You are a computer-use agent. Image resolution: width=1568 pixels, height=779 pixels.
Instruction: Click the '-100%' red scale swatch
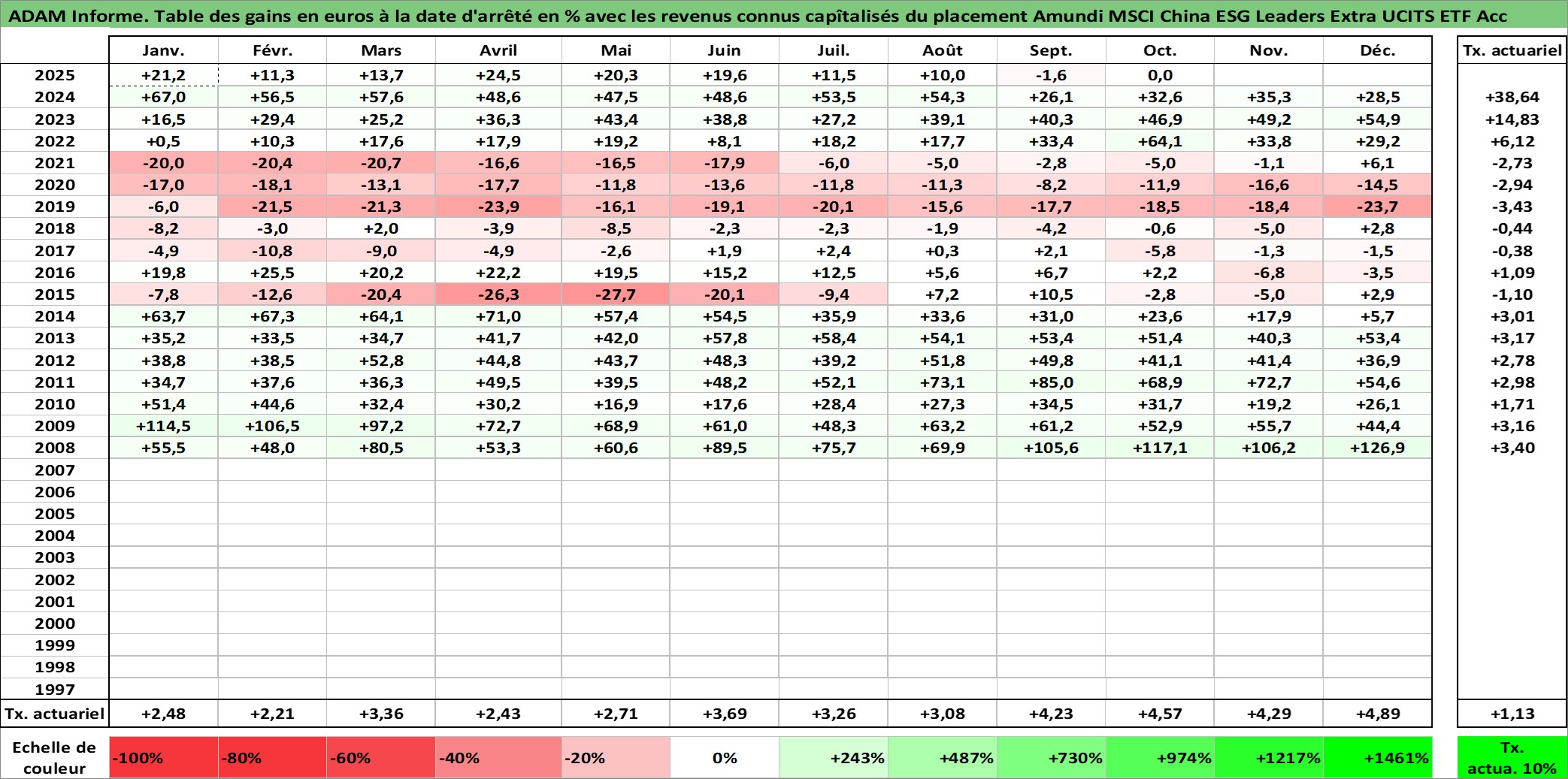tap(164, 757)
